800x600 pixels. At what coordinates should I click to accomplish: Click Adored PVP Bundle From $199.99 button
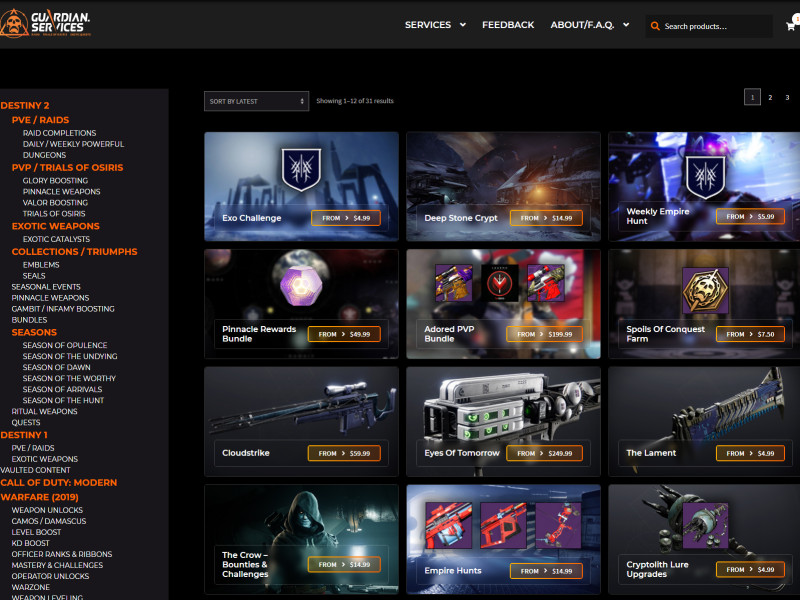click(x=544, y=334)
